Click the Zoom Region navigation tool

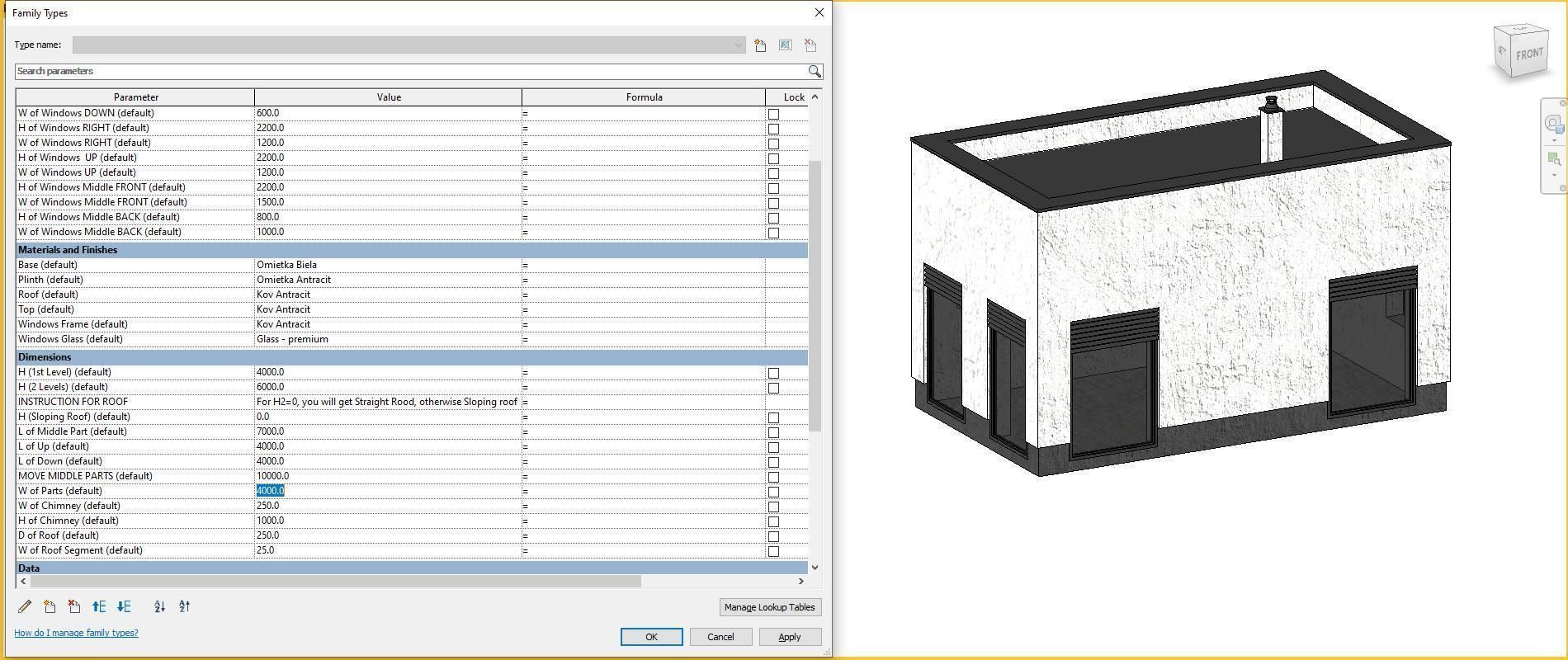coord(1553,158)
